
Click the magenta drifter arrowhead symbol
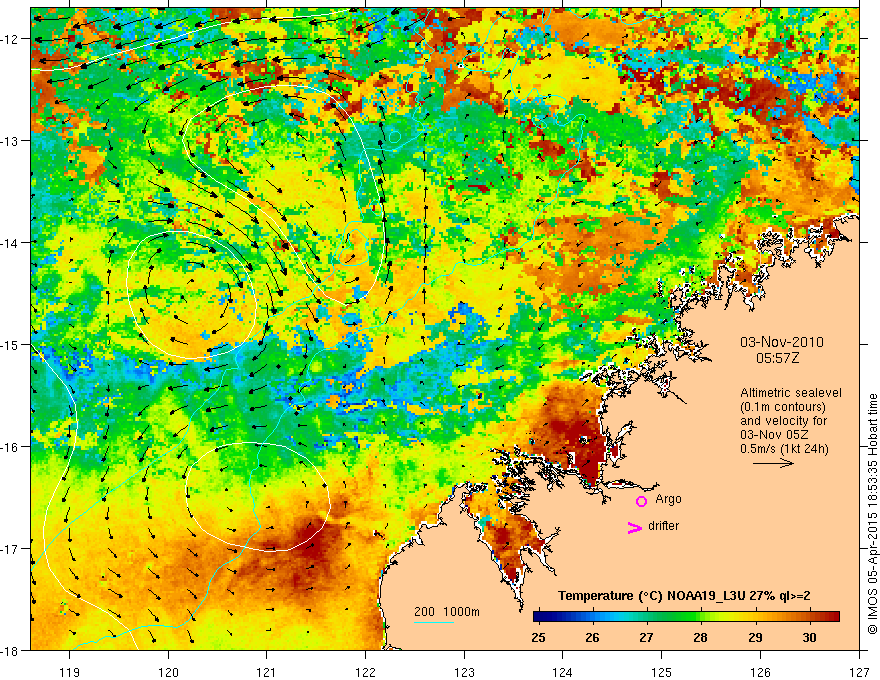[634, 528]
